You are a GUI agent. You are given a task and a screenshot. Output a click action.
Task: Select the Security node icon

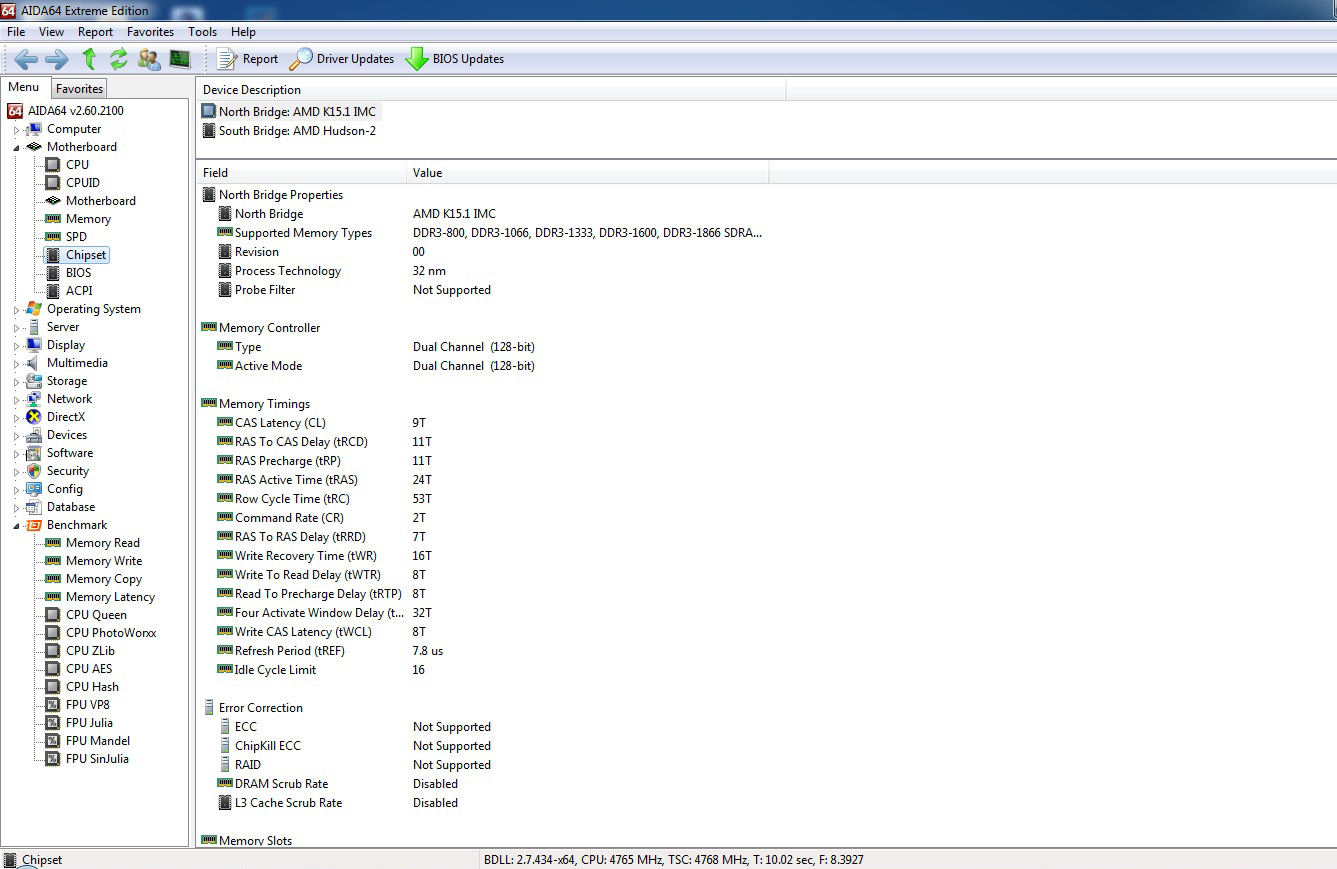(x=34, y=471)
